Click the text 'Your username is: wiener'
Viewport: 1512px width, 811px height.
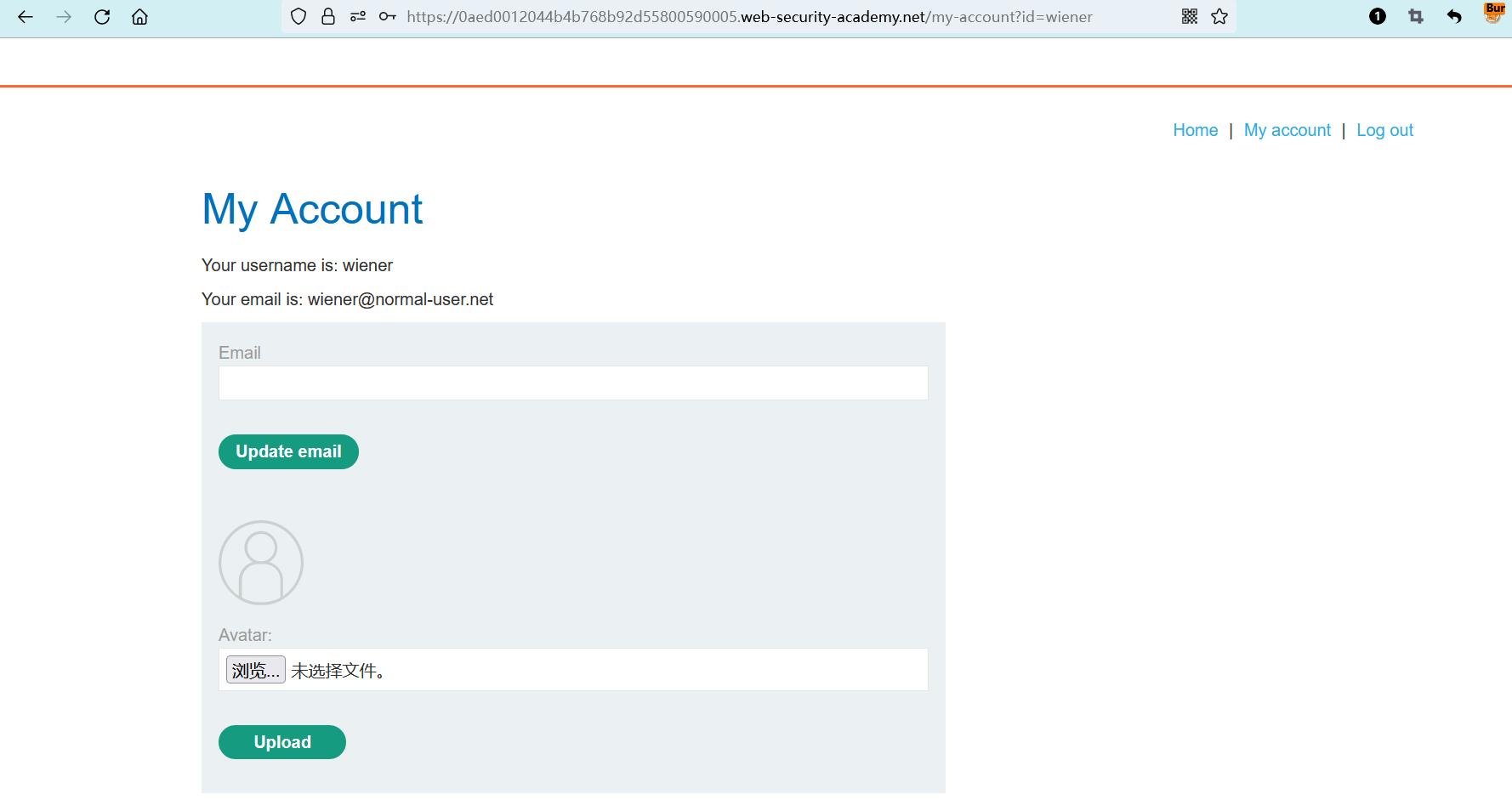pos(297,265)
